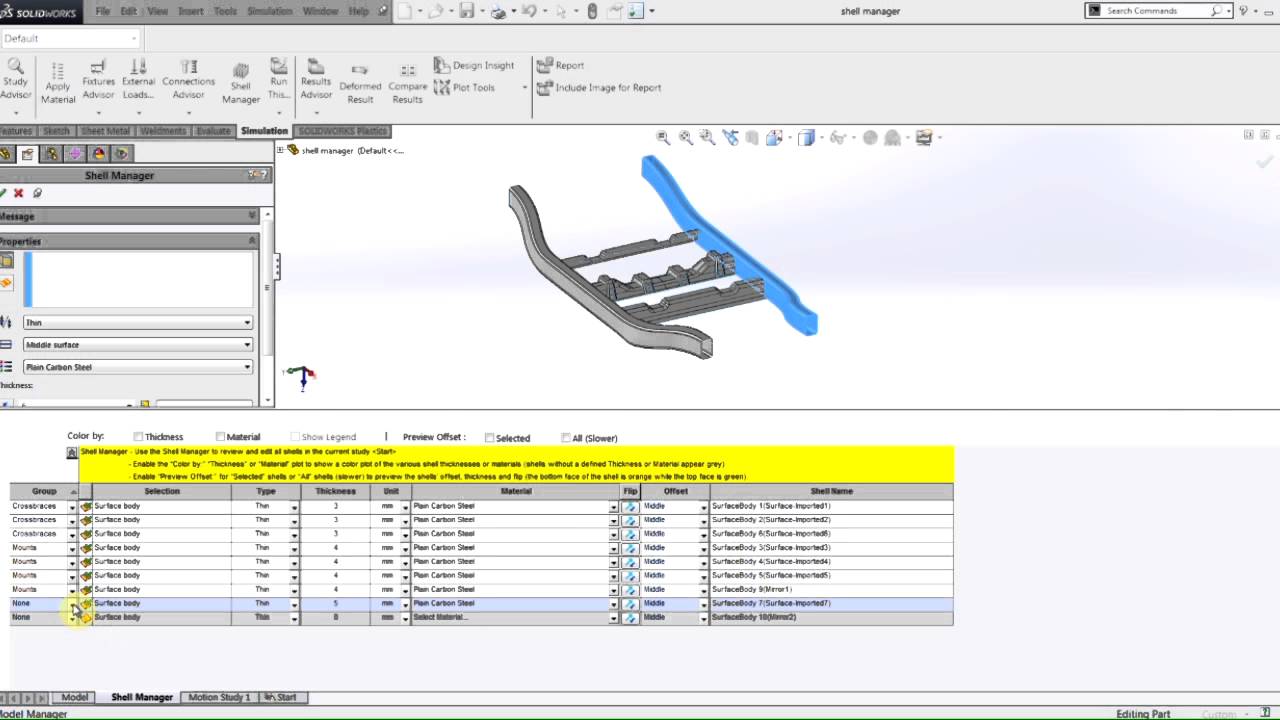The image size is (1280, 720).
Task: Open External Loads advisor
Action: [x=138, y=79]
